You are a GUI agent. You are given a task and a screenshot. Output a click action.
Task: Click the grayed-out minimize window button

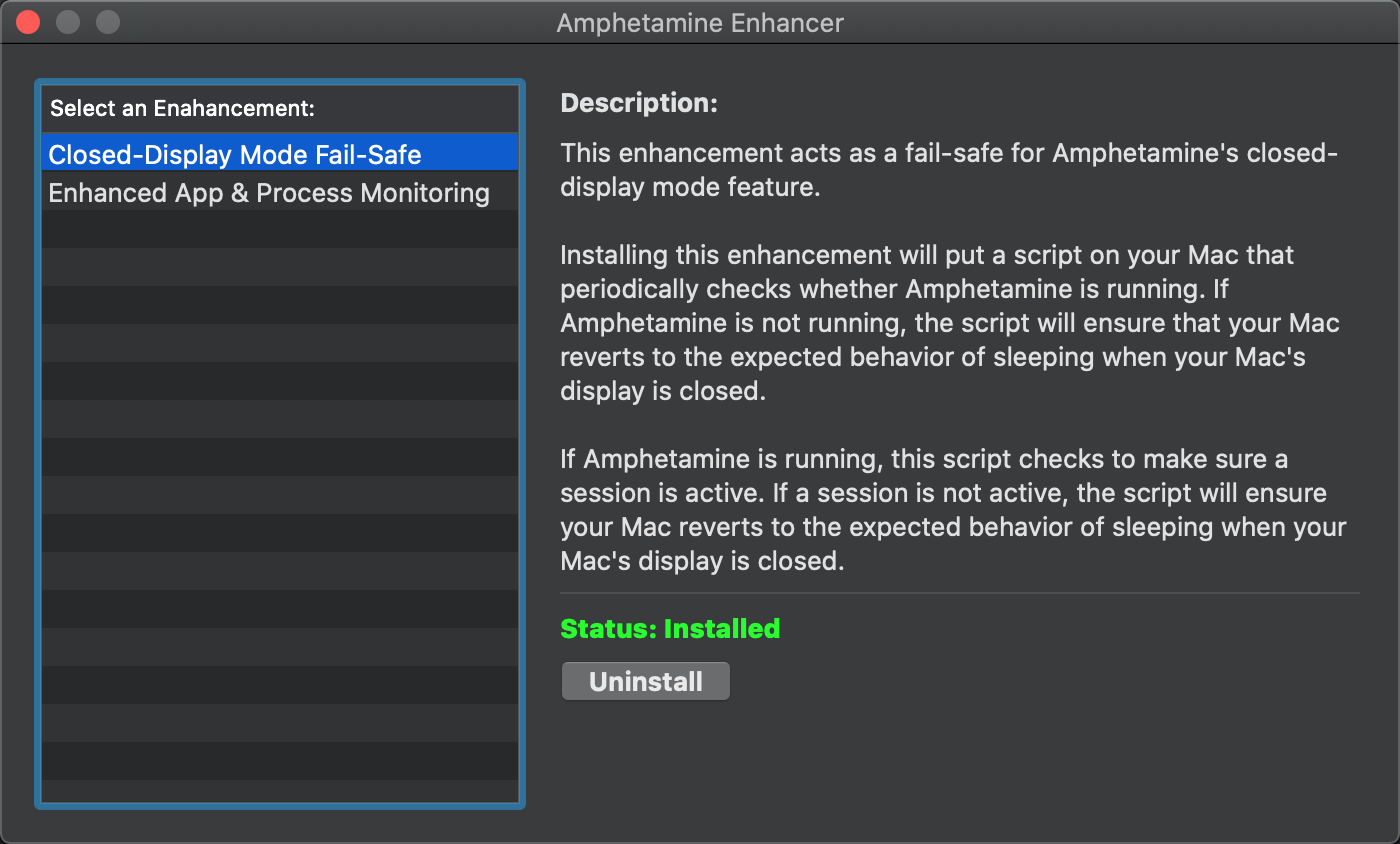pos(68,22)
